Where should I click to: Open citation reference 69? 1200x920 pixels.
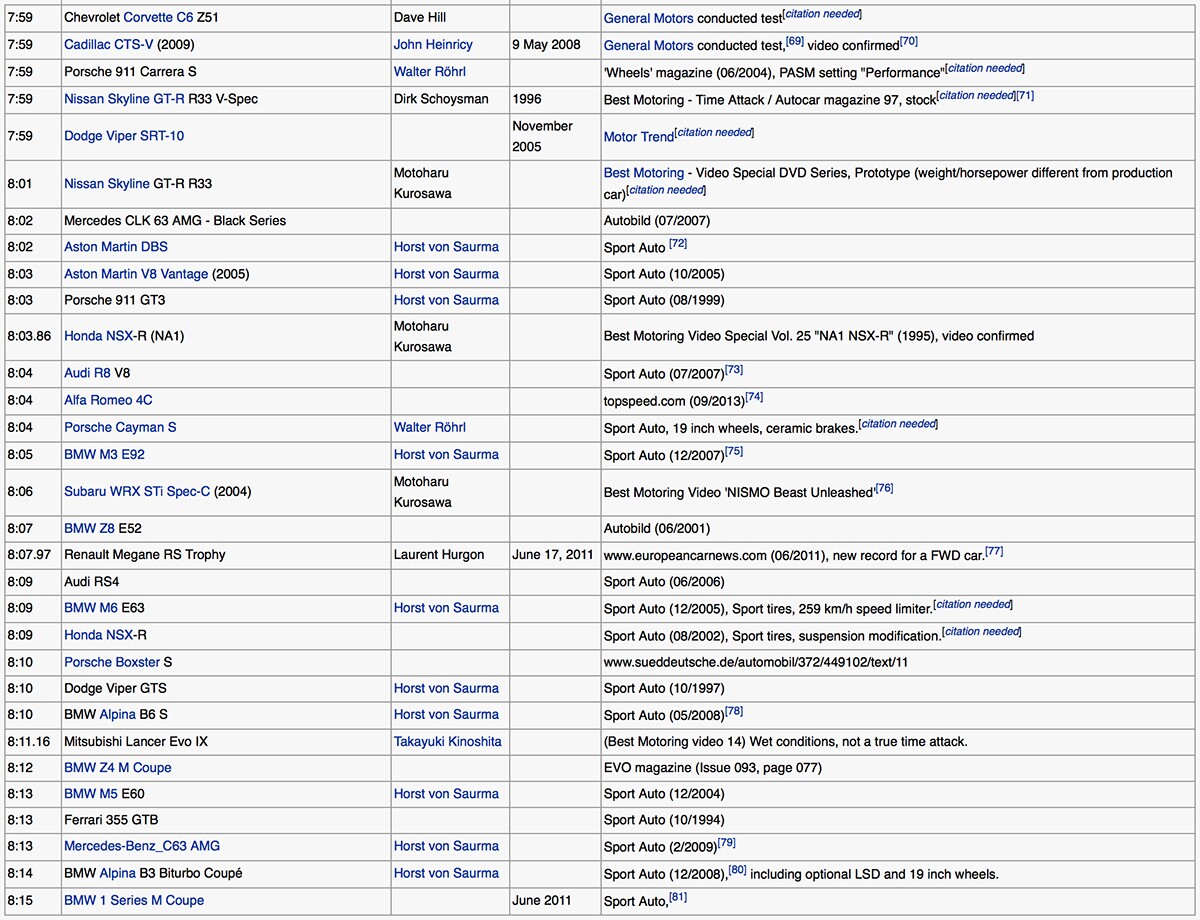pyautogui.click(x=795, y=41)
